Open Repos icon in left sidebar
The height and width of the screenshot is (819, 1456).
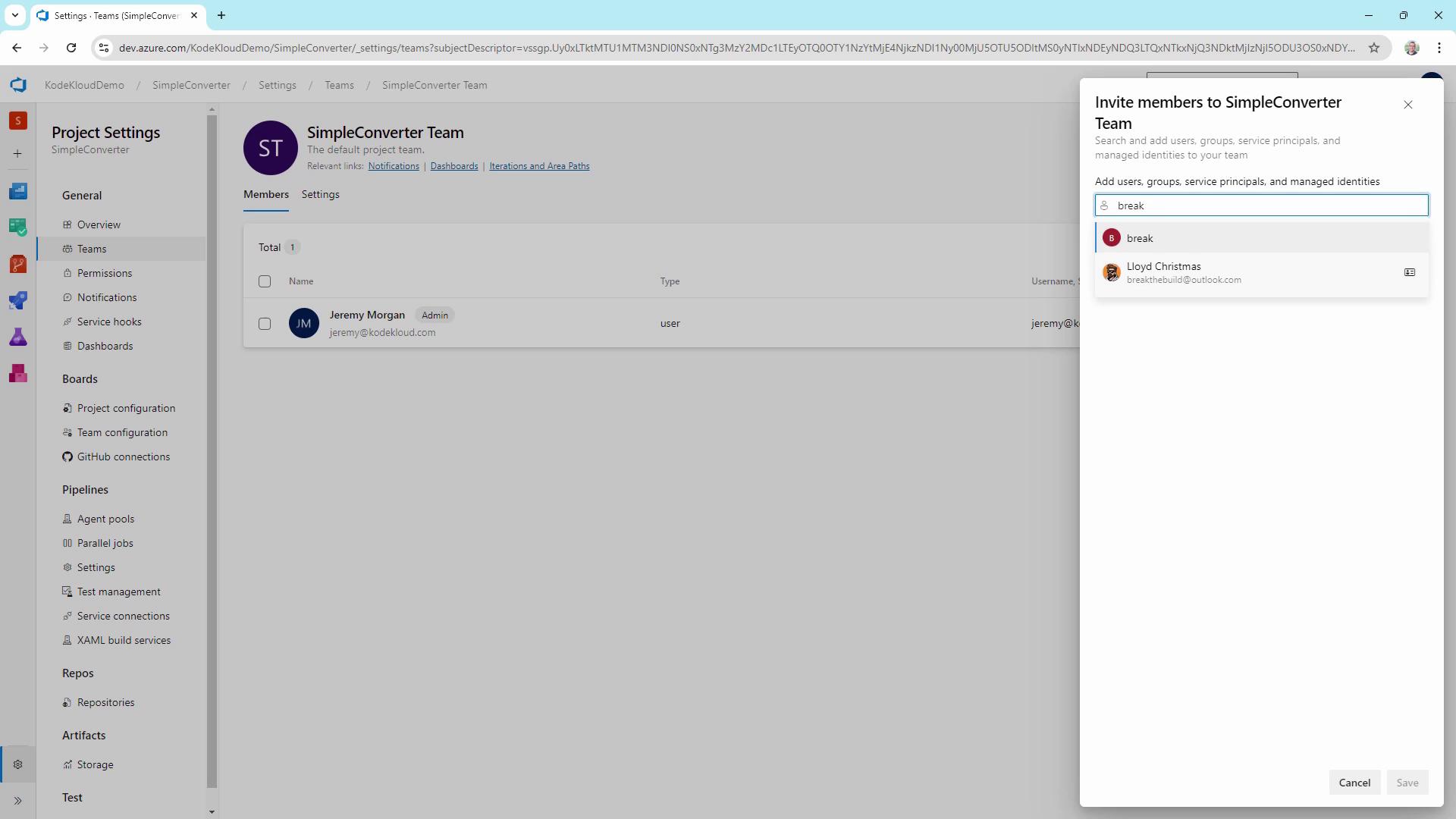(18, 264)
